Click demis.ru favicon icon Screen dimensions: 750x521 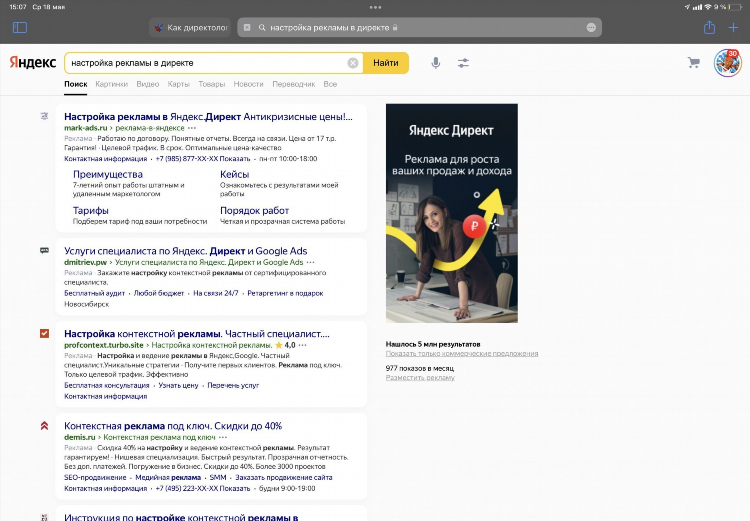click(44, 425)
